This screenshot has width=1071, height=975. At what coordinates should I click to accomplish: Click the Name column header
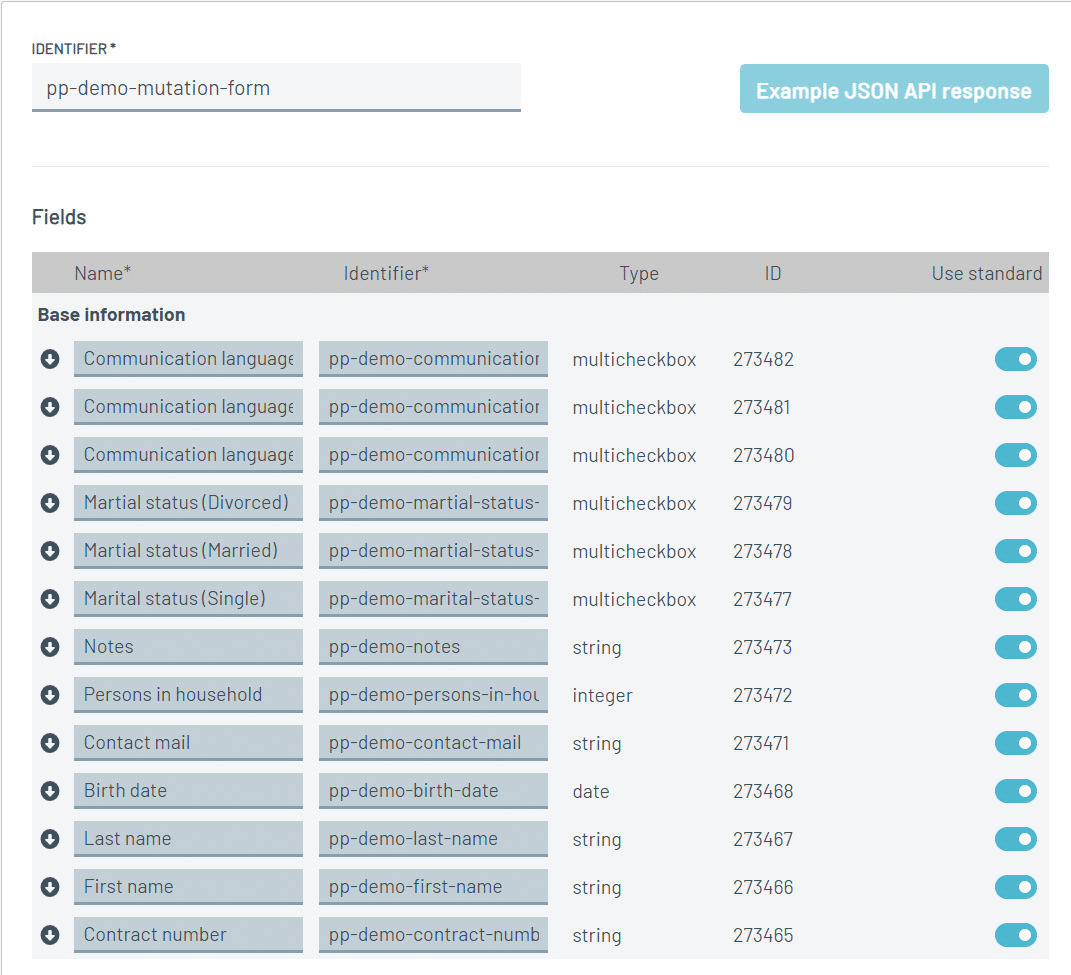pos(102,273)
